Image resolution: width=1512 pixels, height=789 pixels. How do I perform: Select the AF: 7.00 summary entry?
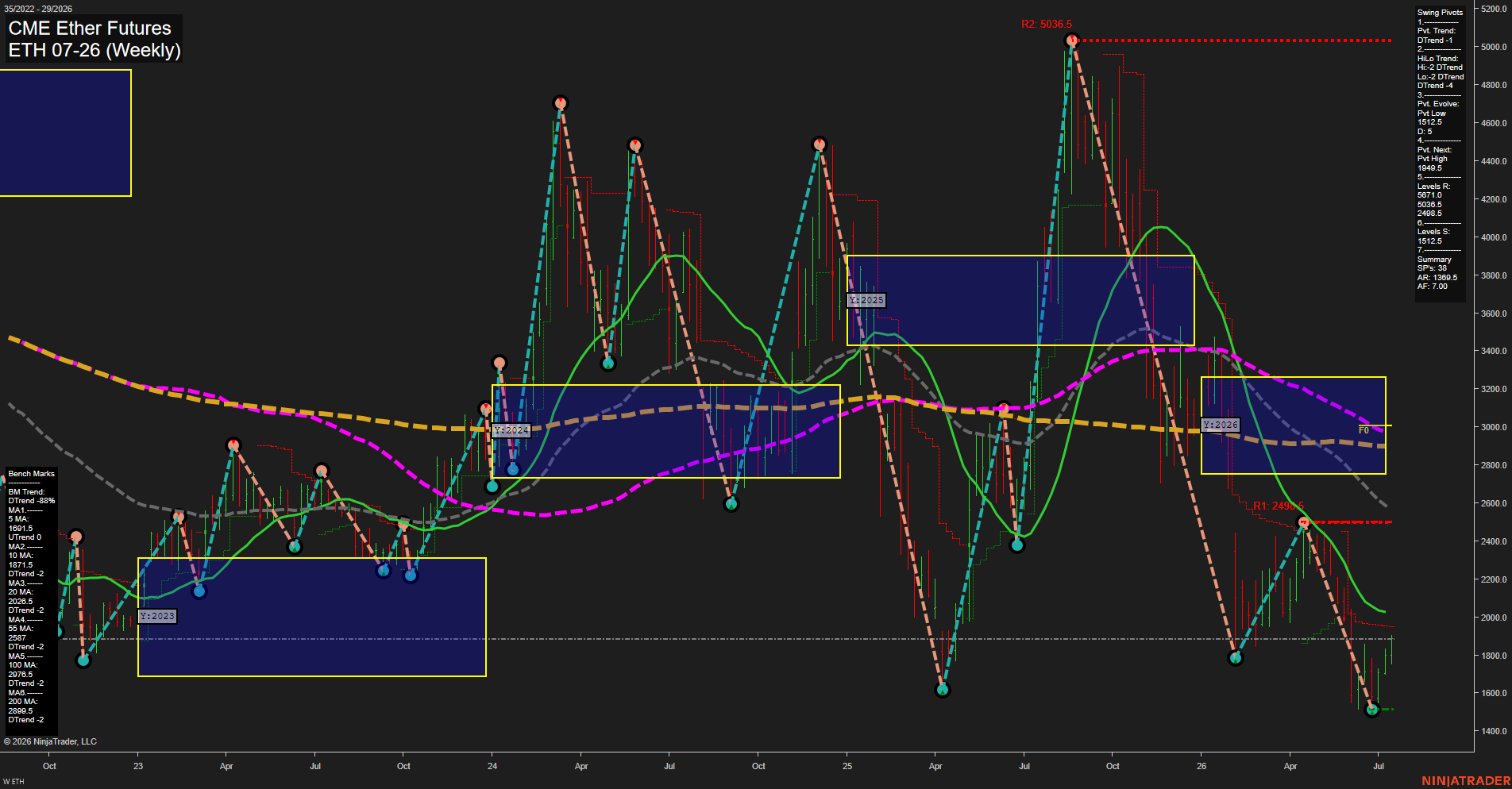click(1433, 287)
